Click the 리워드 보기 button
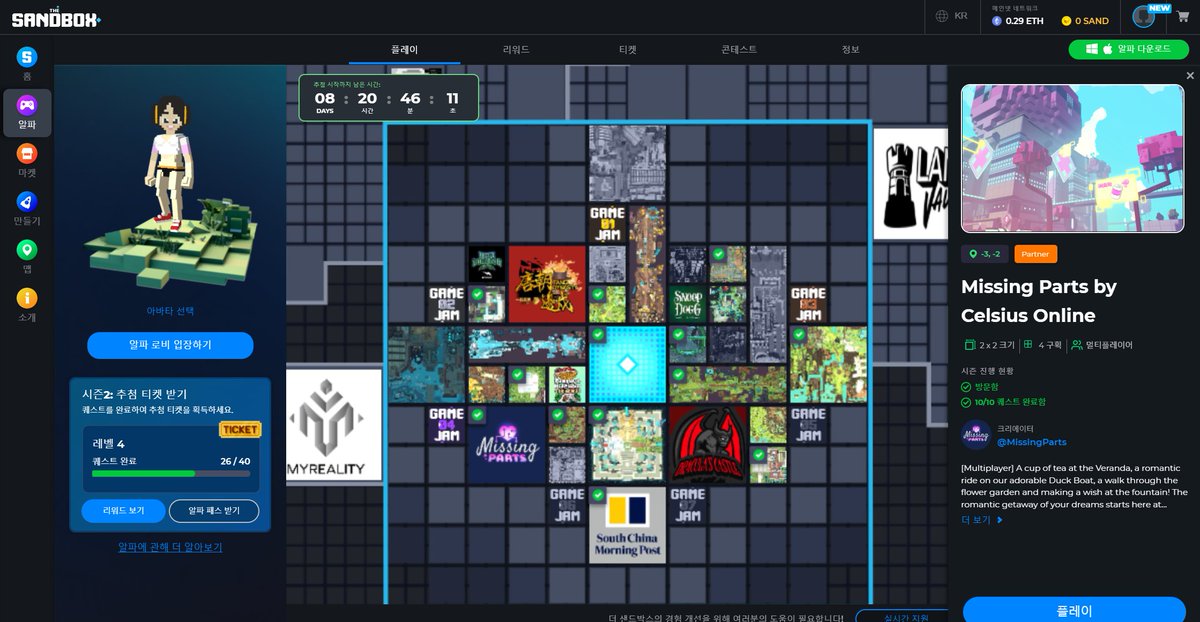The width and height of the screenshot is (1200, 622). click(x=123, y=511)
